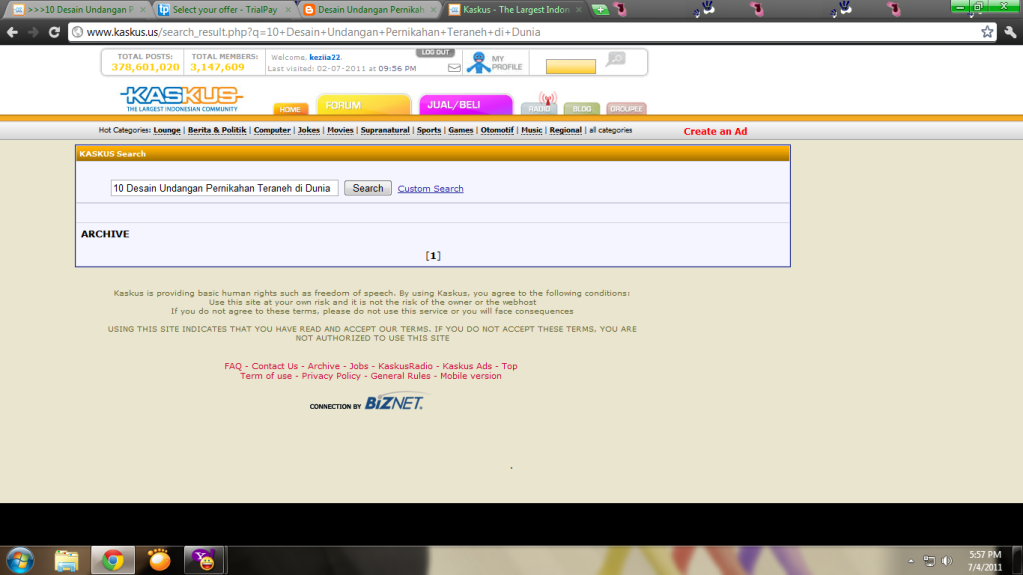Jump to Top via footer link
The width and height of the screenshot is (1023, 575).
click(510, 366)
